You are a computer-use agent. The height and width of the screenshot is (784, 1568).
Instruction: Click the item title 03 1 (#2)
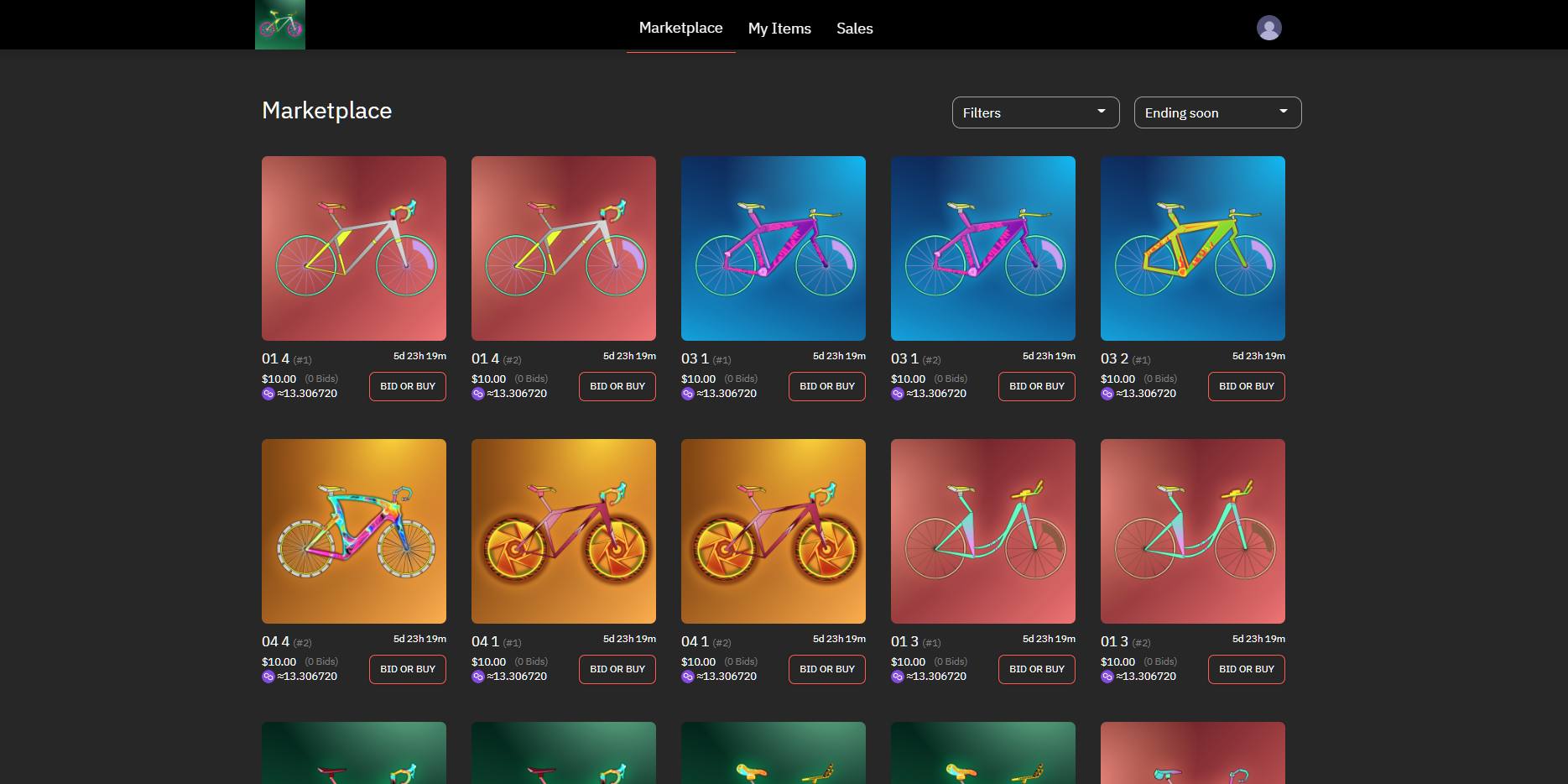[916, 359]
